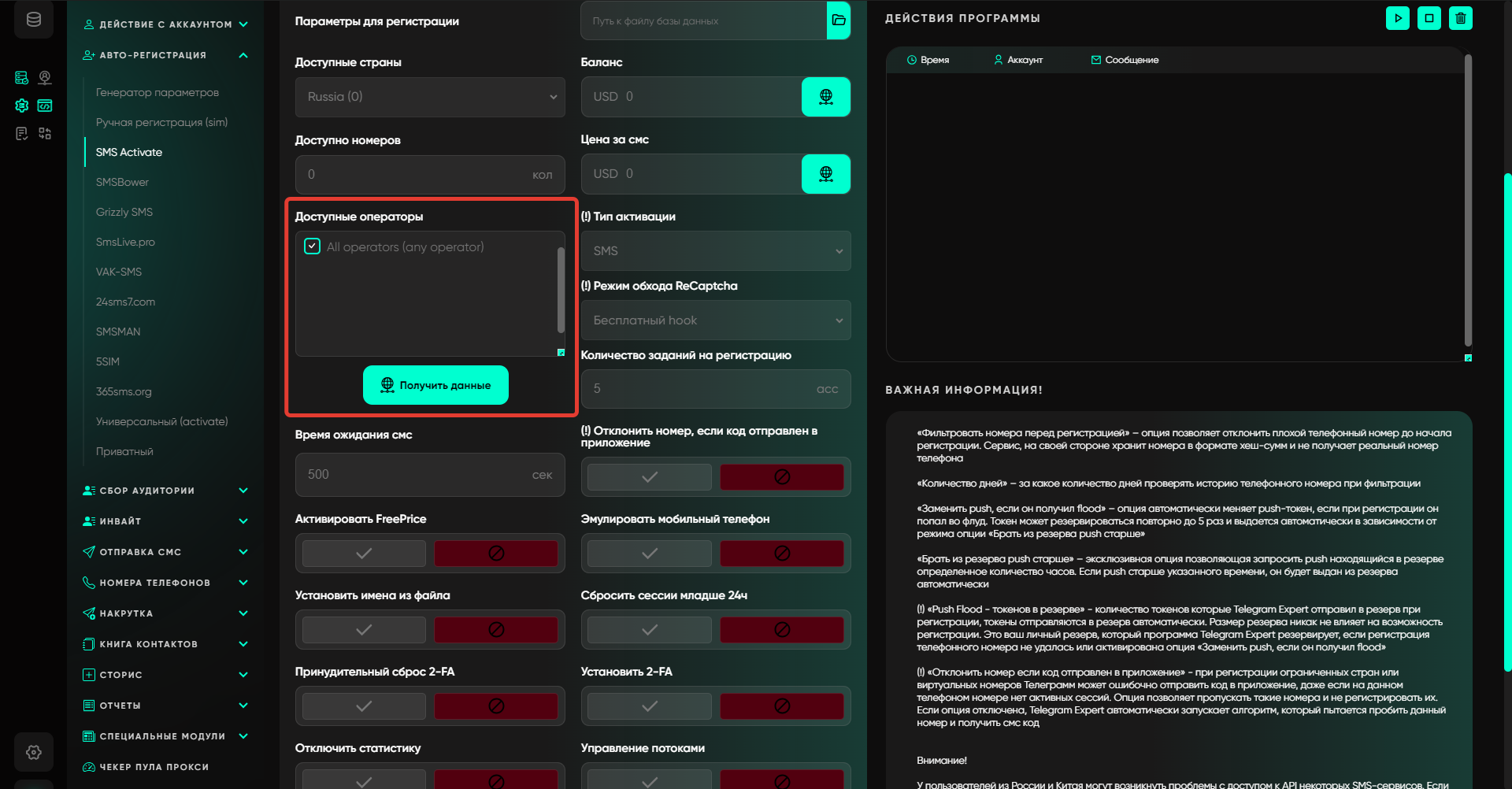Image resolution: width=1512 pixels, height=789 pixels.
Task: Click the globe icon next to Баланс
Action: point(825,97)
